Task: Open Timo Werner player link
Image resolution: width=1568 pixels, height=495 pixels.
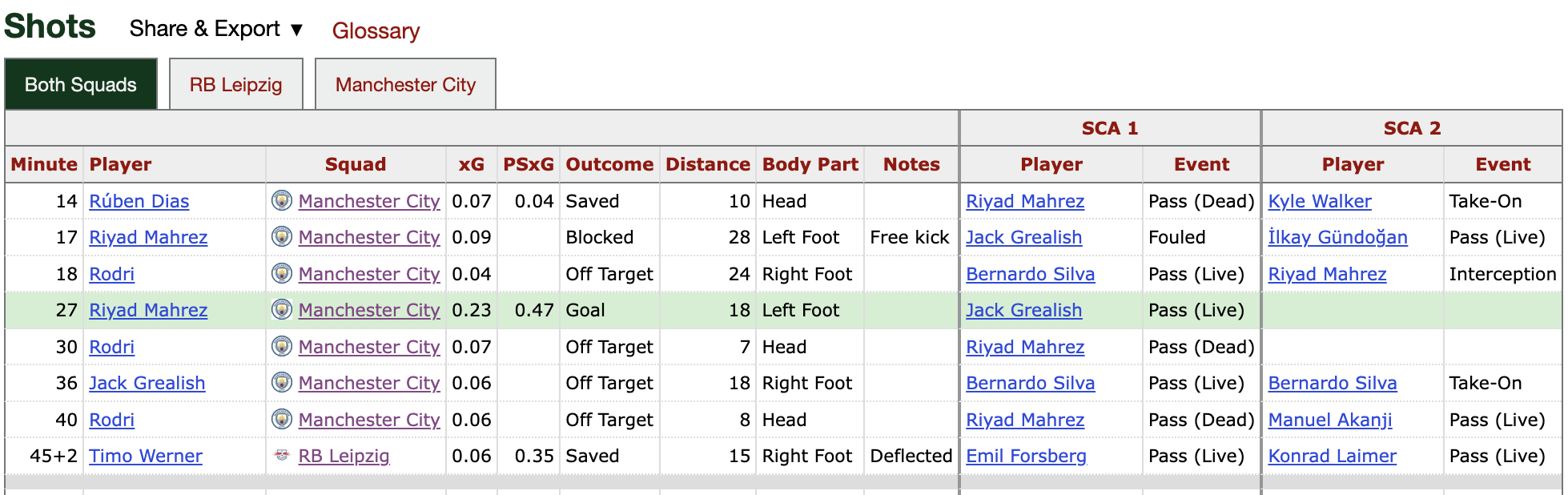Action: tap(146, 456)
